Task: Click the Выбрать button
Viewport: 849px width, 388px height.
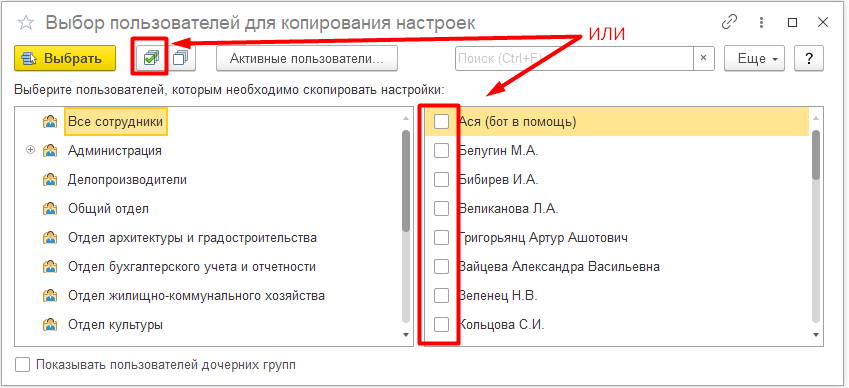Action: tap(65, 58)
